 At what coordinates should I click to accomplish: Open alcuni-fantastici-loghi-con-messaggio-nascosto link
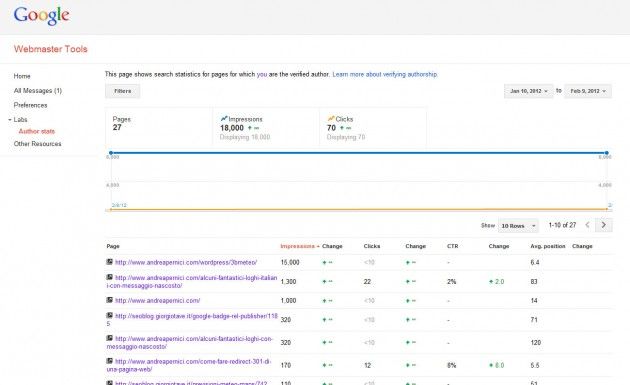(190, 342)
